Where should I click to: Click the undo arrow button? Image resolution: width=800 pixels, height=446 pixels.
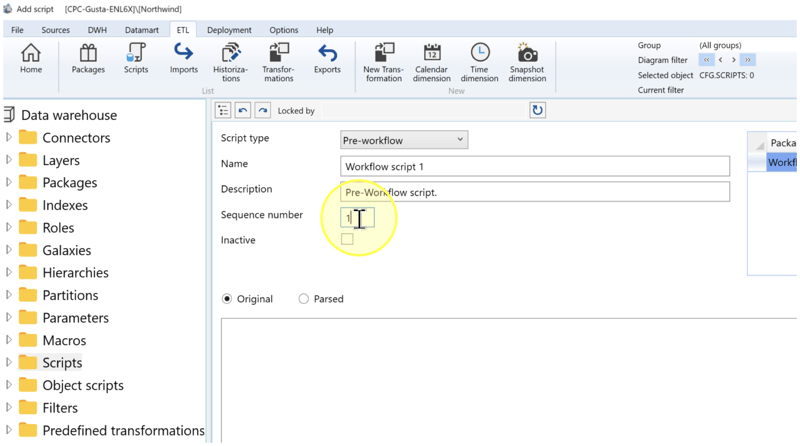click(x=243, y=110)
